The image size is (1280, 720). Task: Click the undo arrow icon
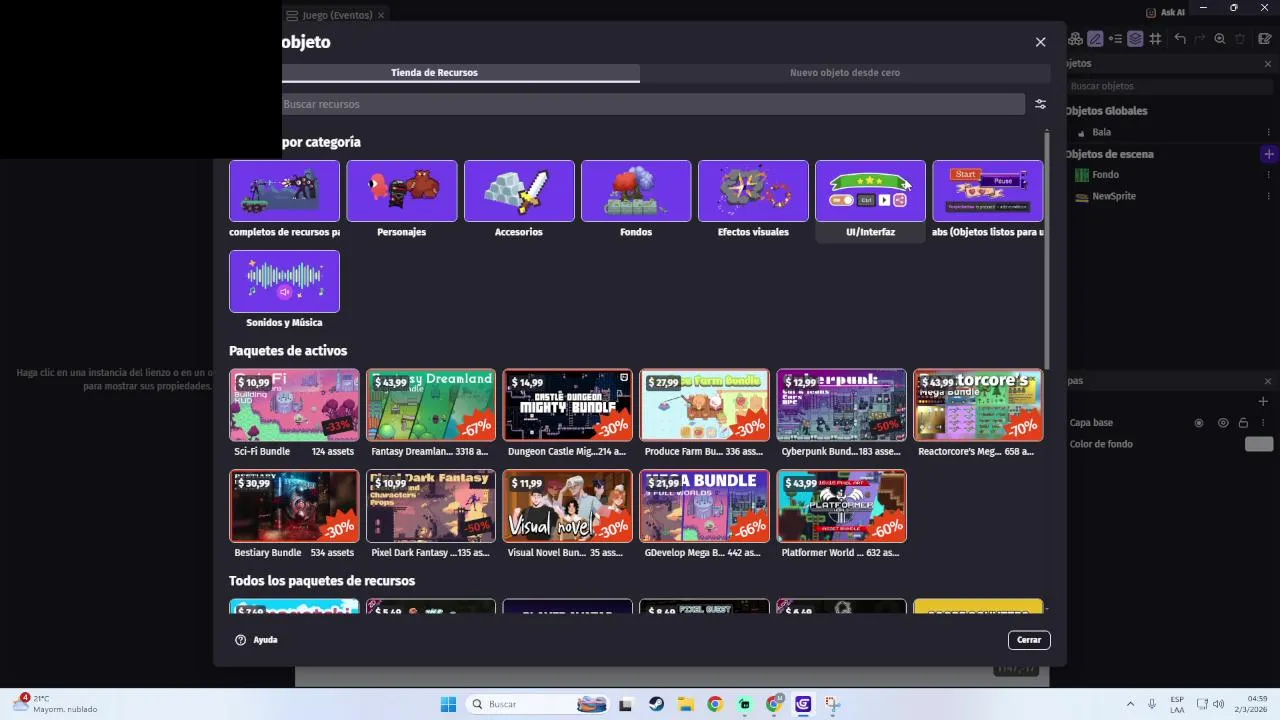[x=1180, y=39]
